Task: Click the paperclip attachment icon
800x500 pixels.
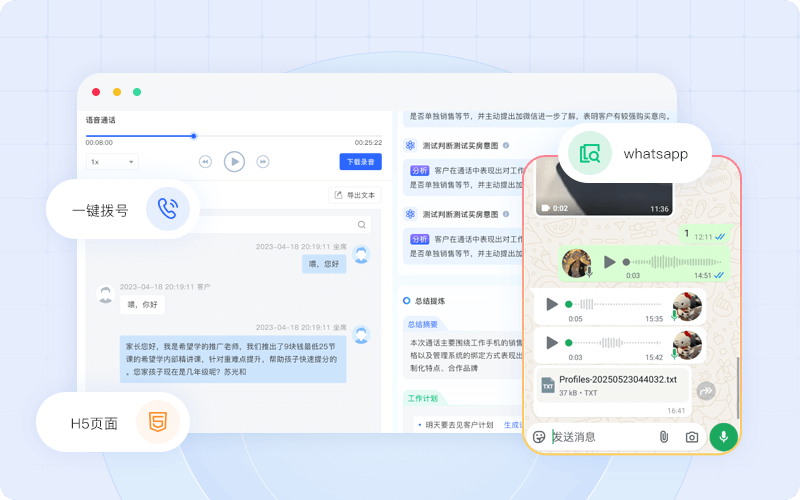Action: pyautogui.click(x=663, y=437)
